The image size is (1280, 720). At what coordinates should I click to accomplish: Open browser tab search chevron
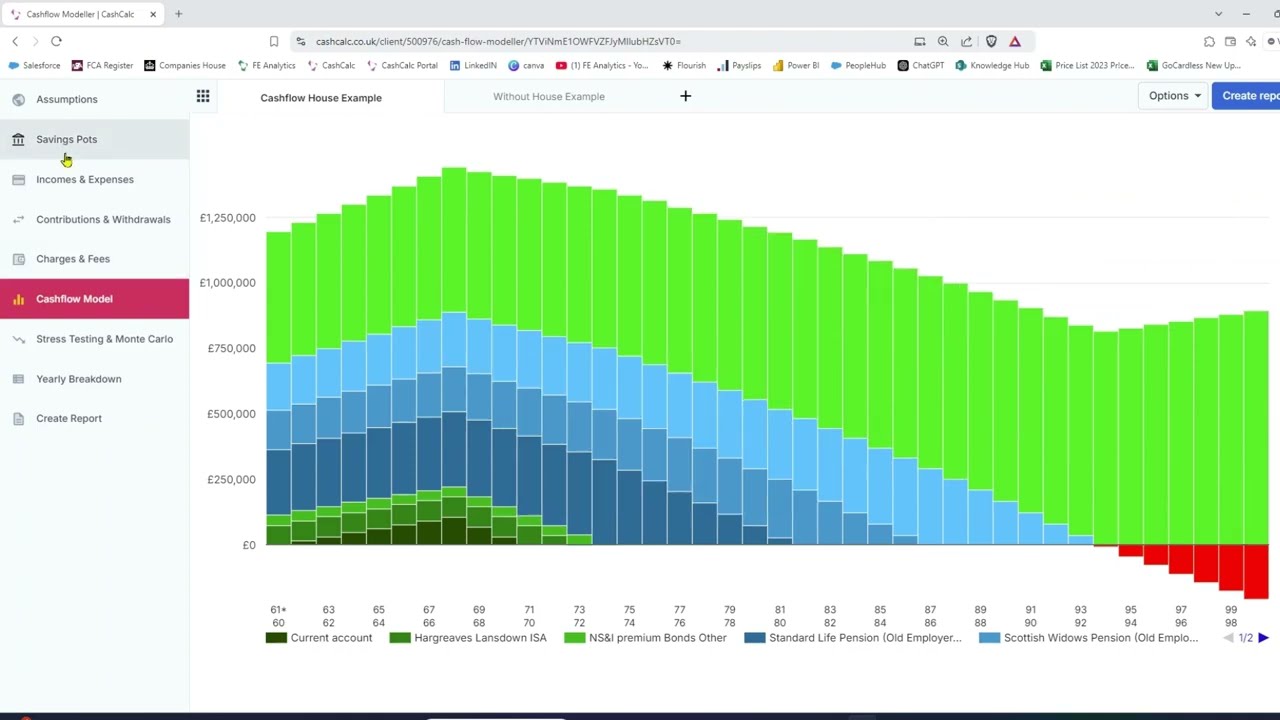pyautogui.click(x=1218, y=14)
